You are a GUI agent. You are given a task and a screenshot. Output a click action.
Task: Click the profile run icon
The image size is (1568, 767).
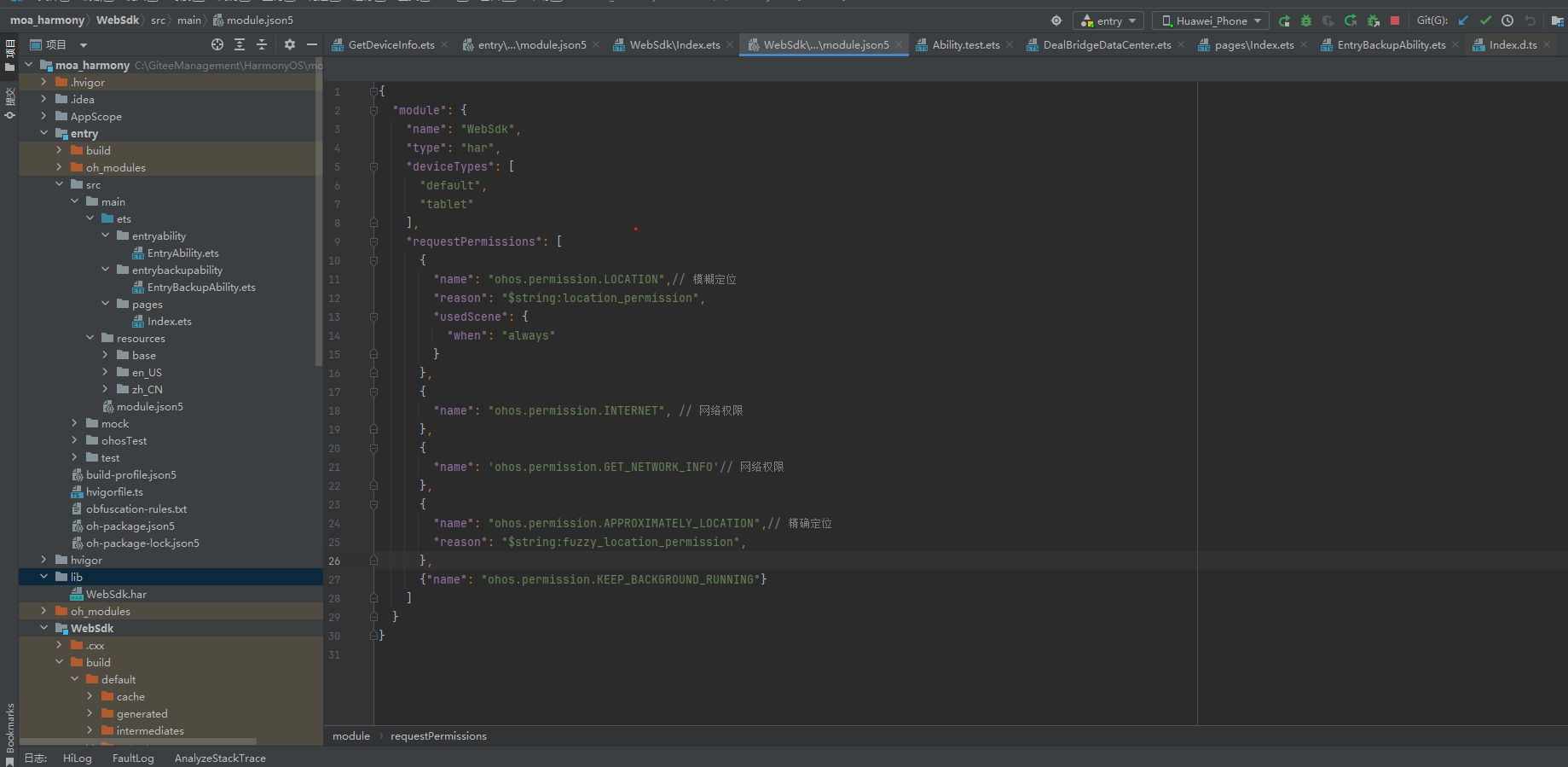pyautogui.click(x=1328, y=20)
